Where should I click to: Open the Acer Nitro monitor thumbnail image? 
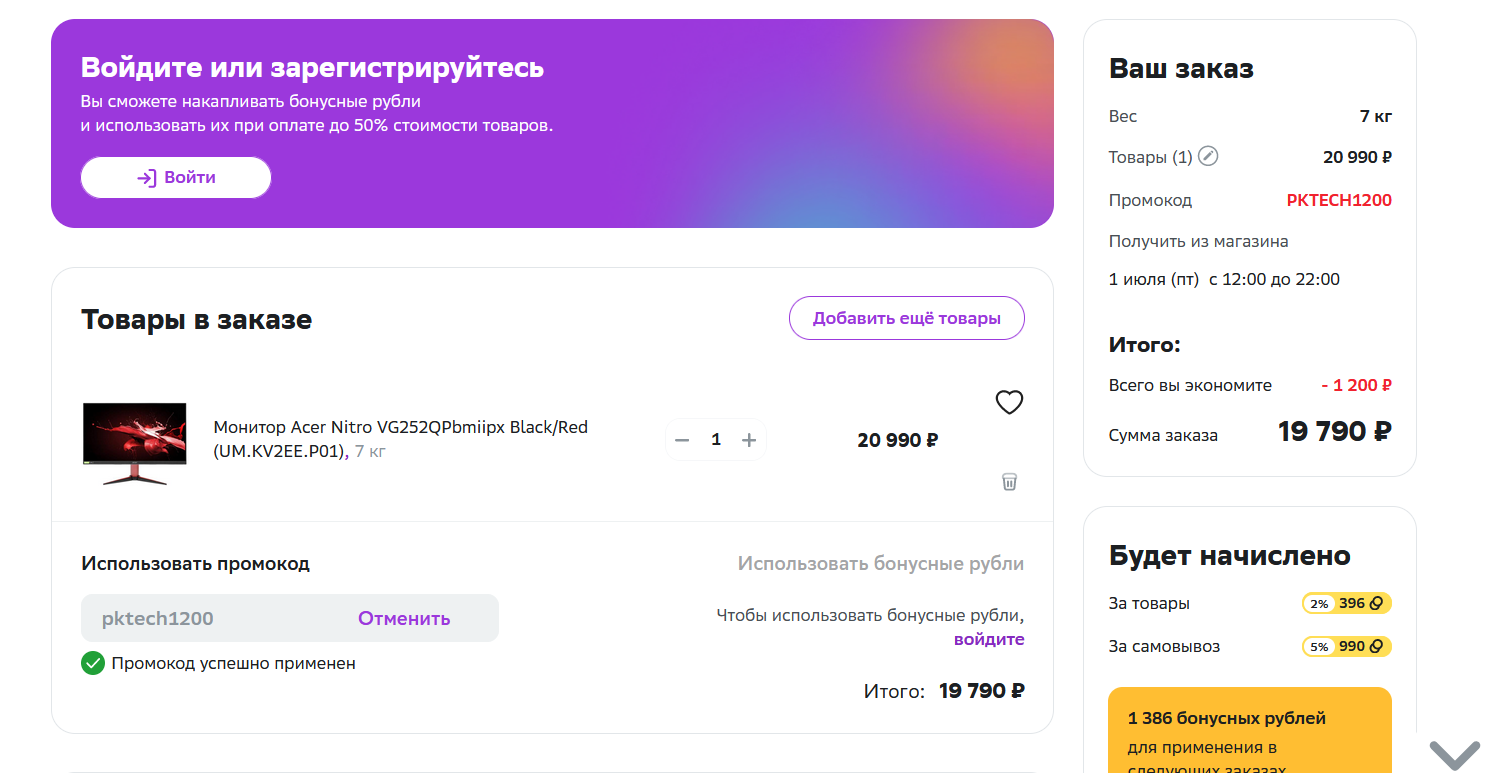point(135,444)
